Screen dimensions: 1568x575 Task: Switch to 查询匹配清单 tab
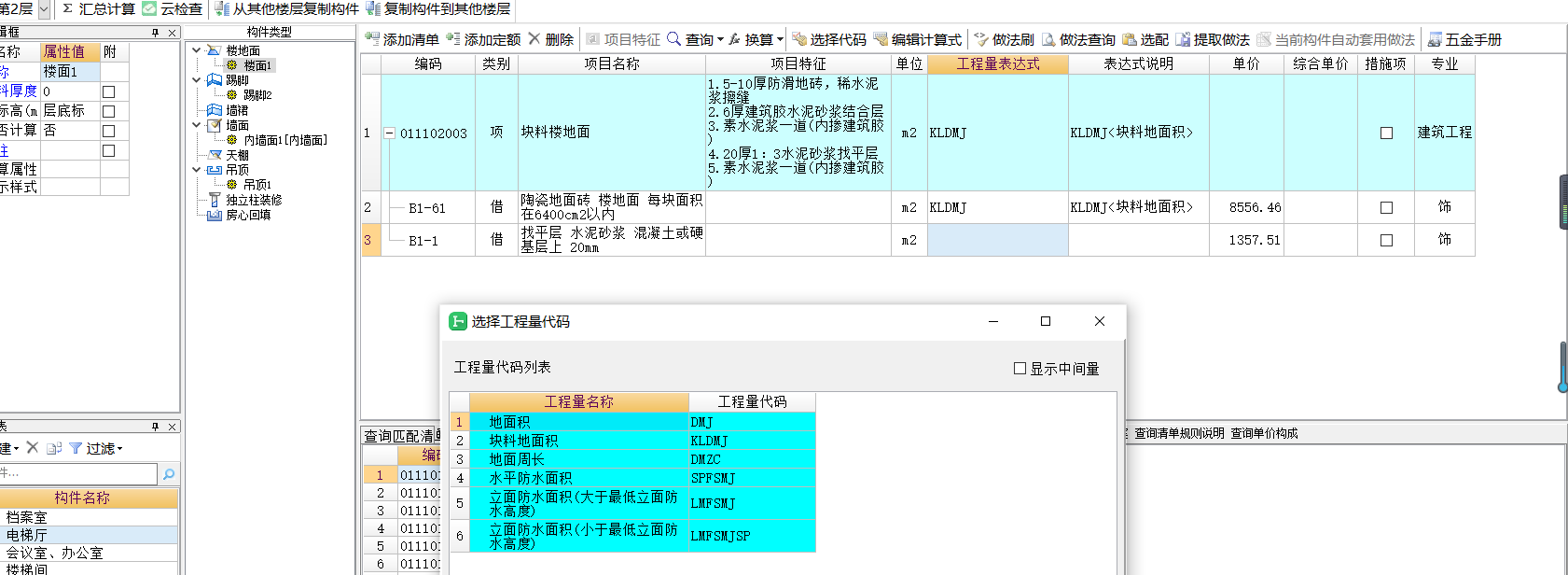401,436
